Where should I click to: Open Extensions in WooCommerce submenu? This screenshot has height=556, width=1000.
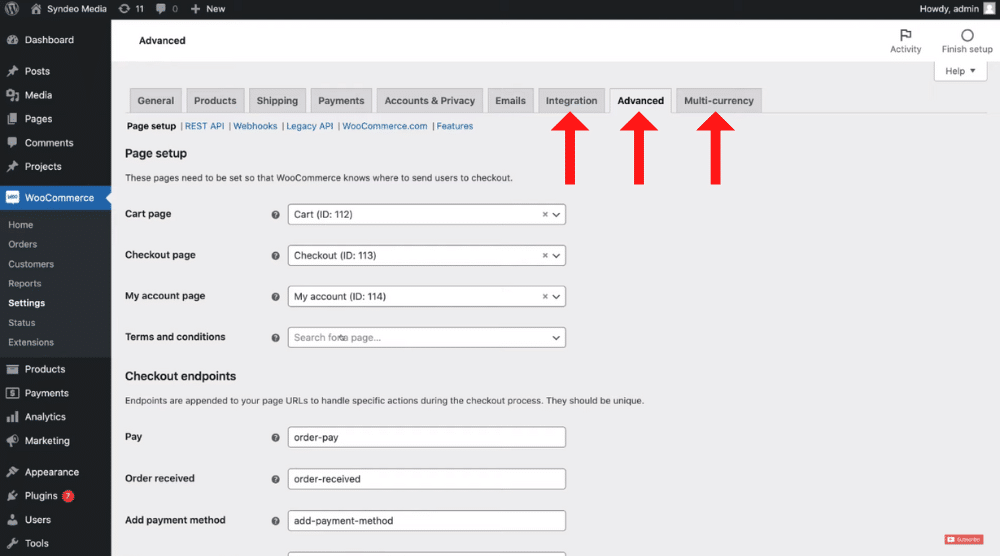(x=31, y=342)
